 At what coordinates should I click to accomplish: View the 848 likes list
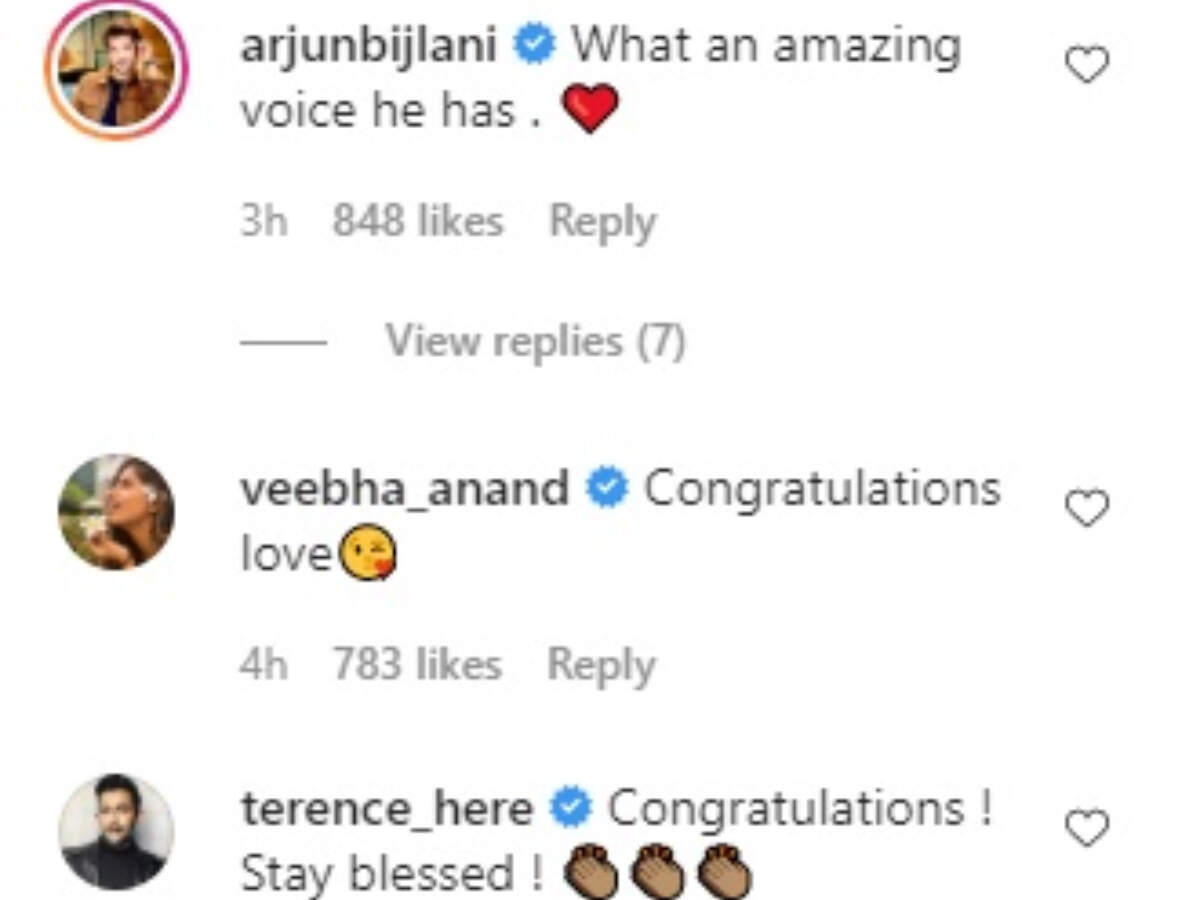(x=417, y=222)
